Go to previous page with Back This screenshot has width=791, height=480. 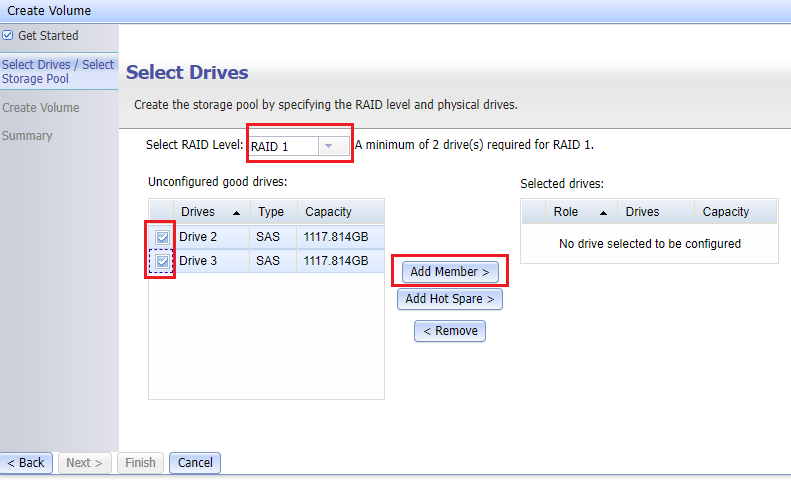point(26,463)
